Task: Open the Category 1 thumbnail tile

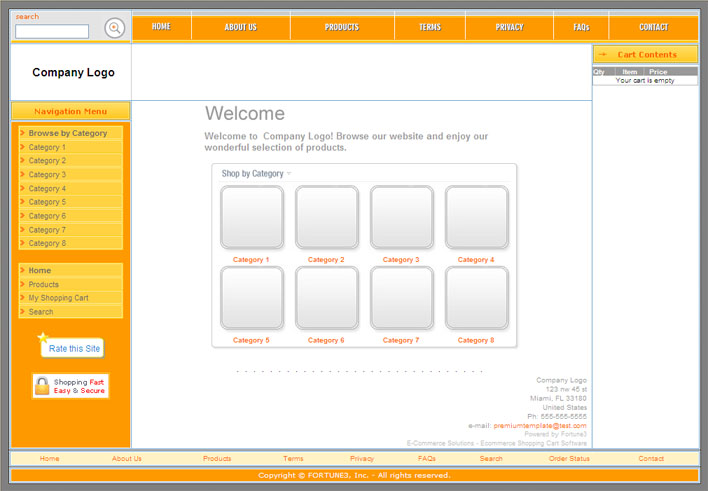Action: (251, 217)
